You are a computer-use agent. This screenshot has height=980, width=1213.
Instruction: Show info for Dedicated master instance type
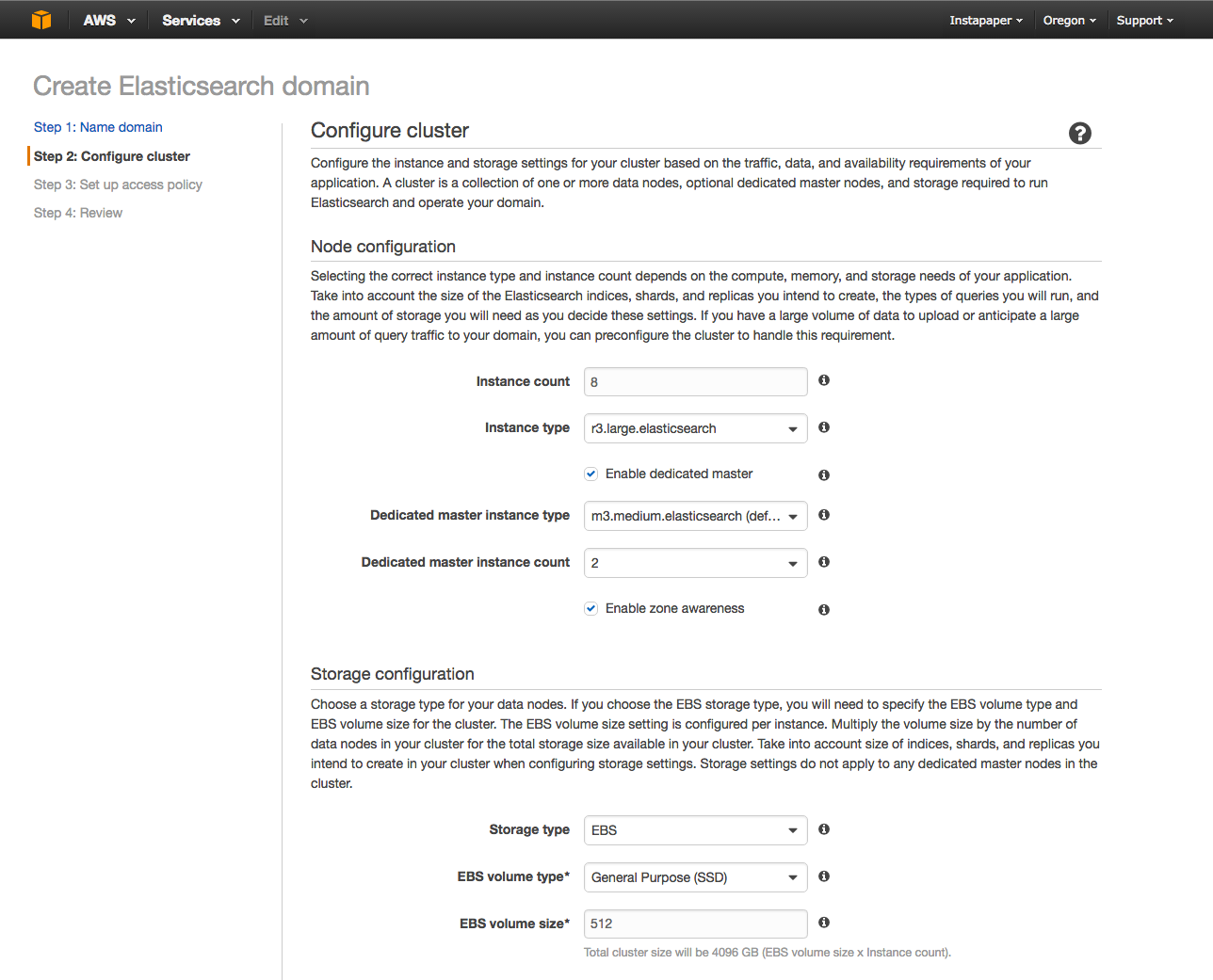click(x=824, y=515)
